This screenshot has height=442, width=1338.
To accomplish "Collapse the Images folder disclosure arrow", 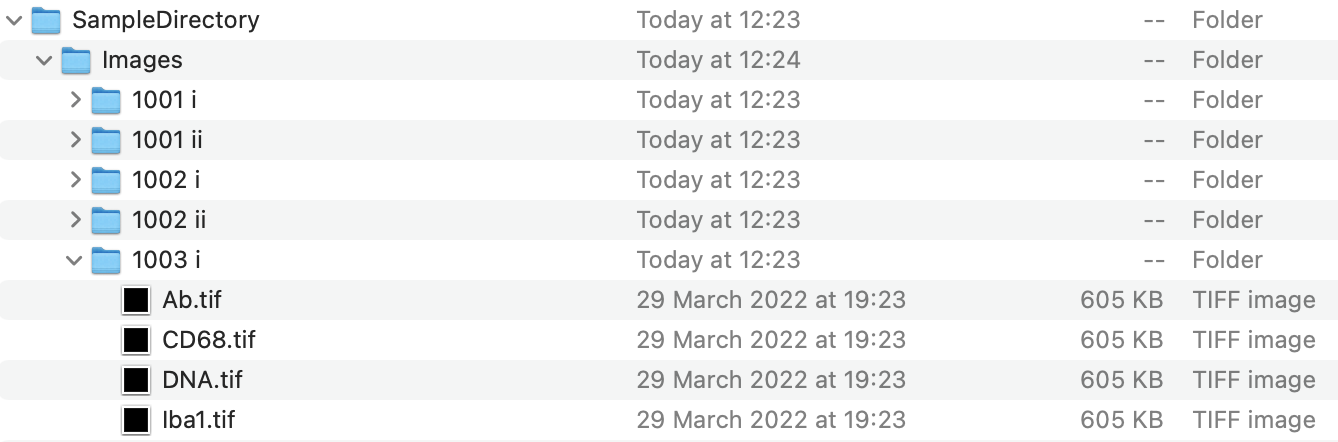I will tap(44, 60).
